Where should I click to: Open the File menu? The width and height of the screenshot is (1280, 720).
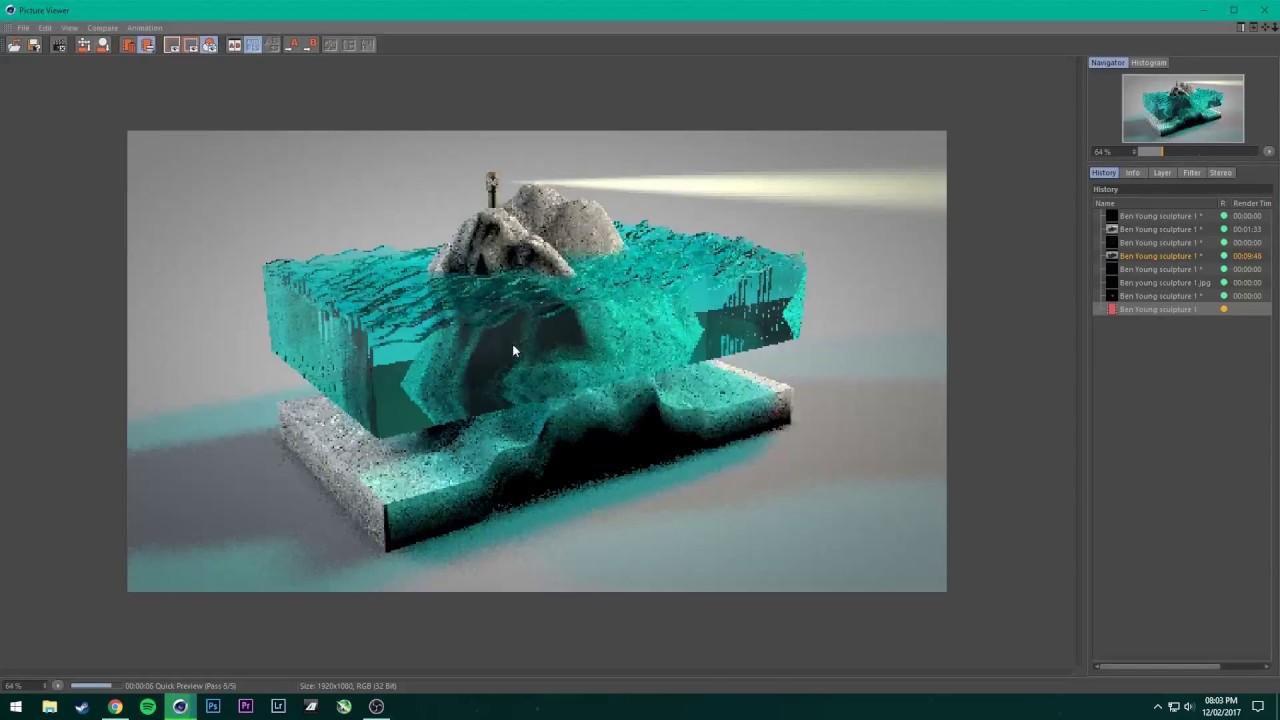pyautogui.click(x=23, y=28)
